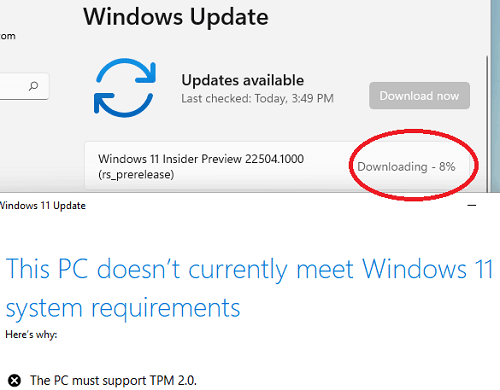Viewport: 500px width, 390px height.
Task: Minimize the Windows 11 Update window
Action: [472, 205]
